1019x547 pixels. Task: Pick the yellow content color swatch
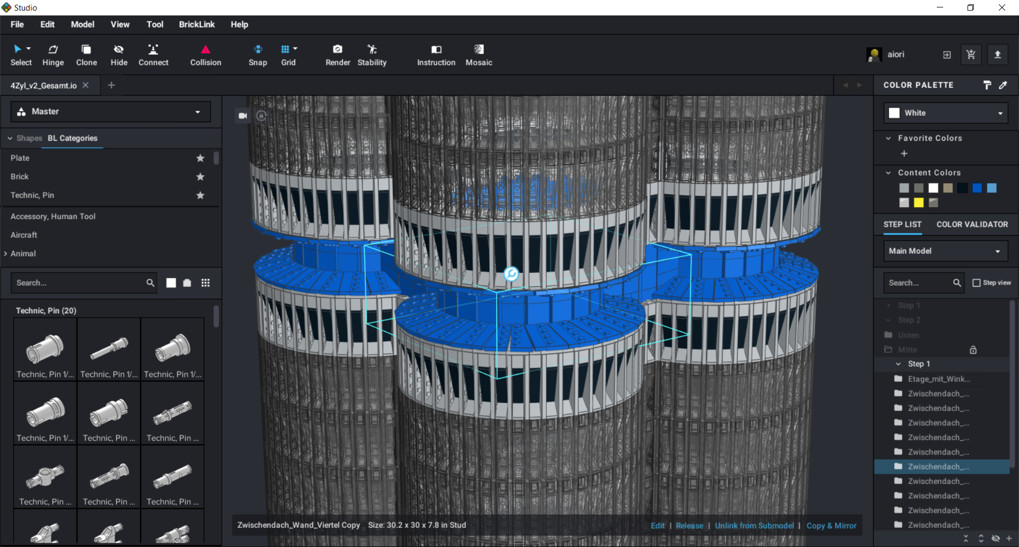tap(918, 203)
